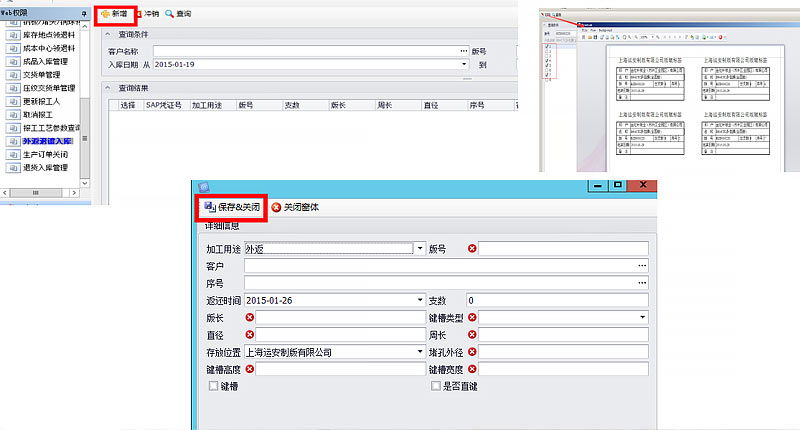Image resolution: width=800 pixels, height=430 pixels.
Task: Open the 返迁时间 date dropdown
Action: tap(420, 300)
